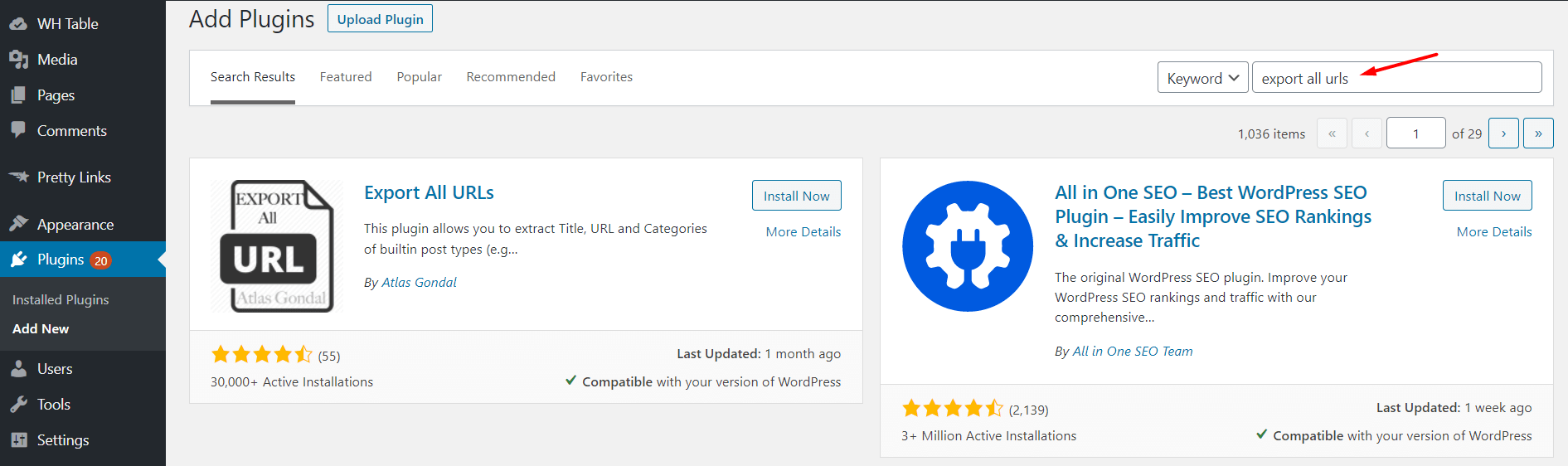Open author link All in One SEO Team
1568x466 pixels.
1133,351
